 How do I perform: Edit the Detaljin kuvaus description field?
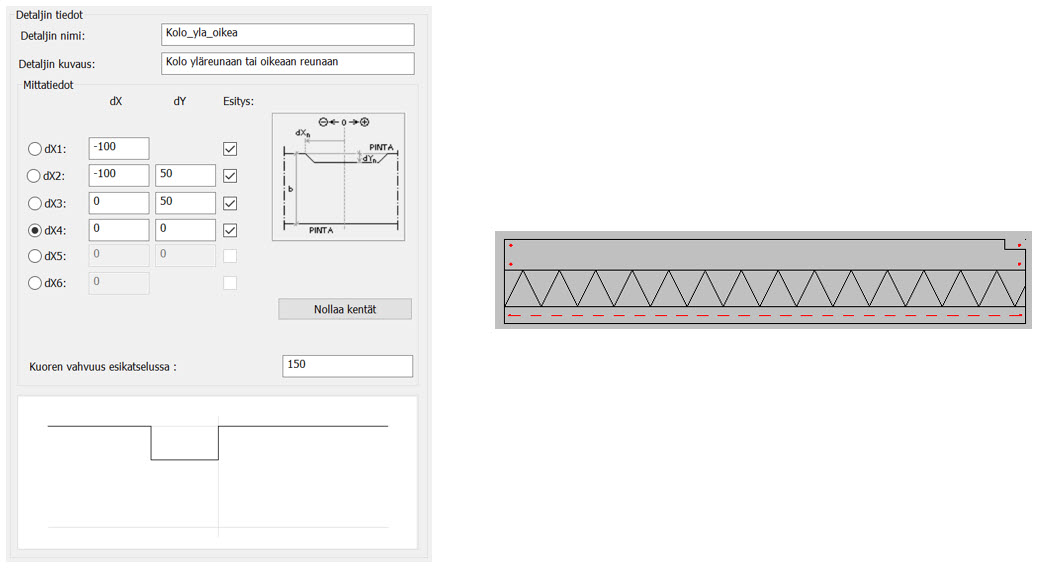[x=287, y=63]
